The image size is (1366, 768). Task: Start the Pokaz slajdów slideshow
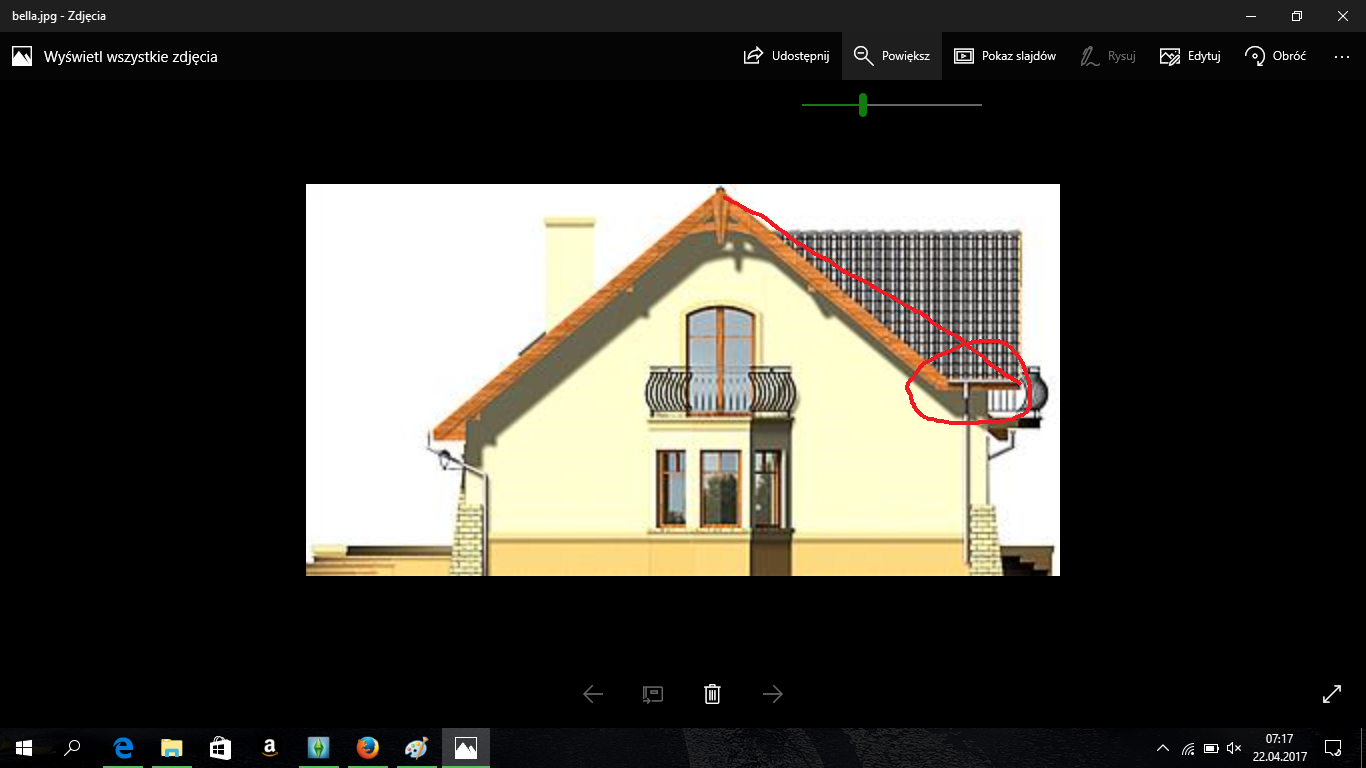1004,56
